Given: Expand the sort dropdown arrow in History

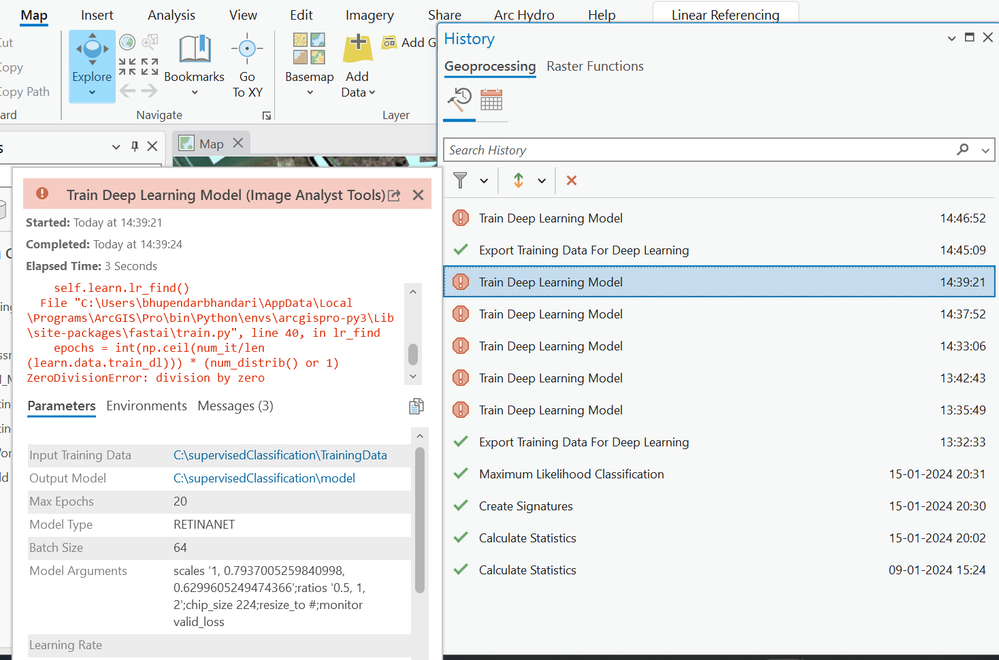Looking at the screenshot, I should (542, 181).
